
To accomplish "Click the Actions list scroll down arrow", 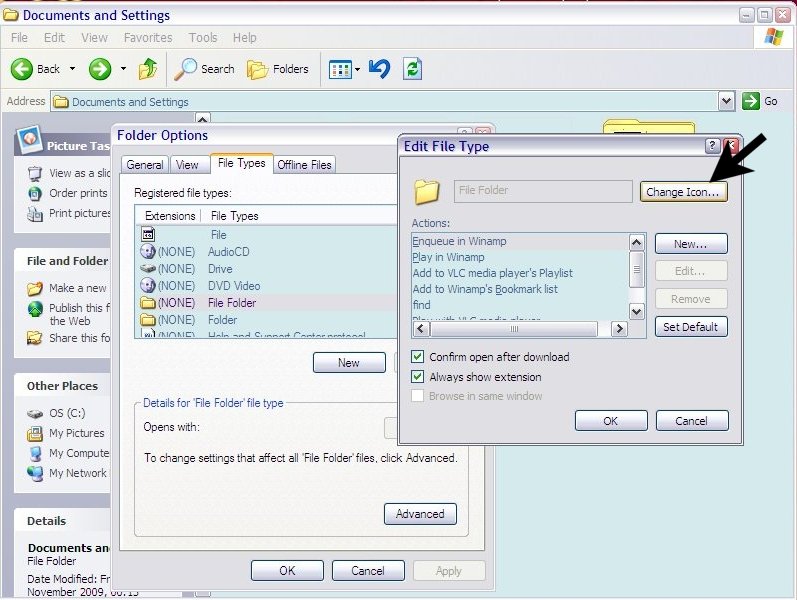I will coord(636,311).
